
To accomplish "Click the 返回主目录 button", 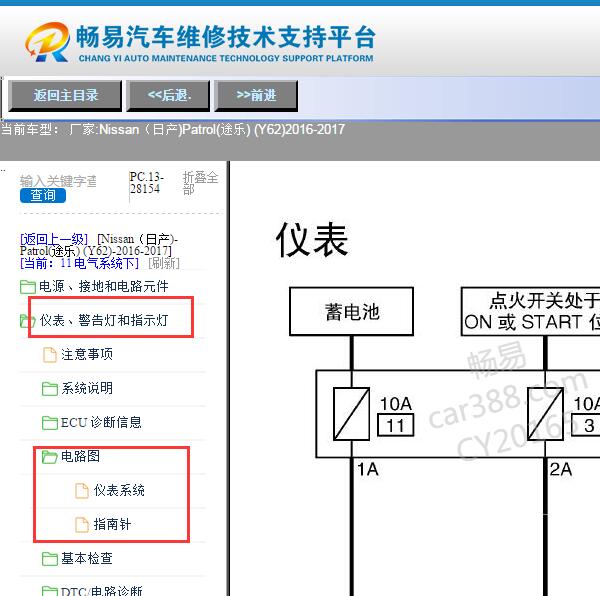I will pos(65,96).
